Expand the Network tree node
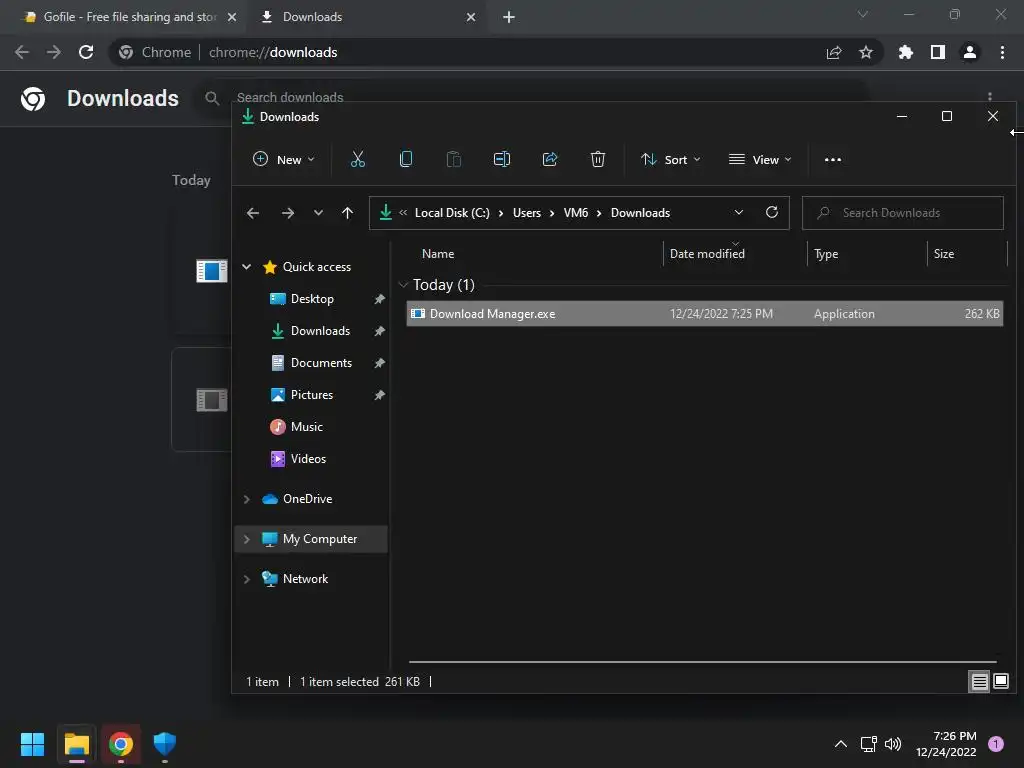The width and height of the screenshot is (1024, 768). click(247, 579)
